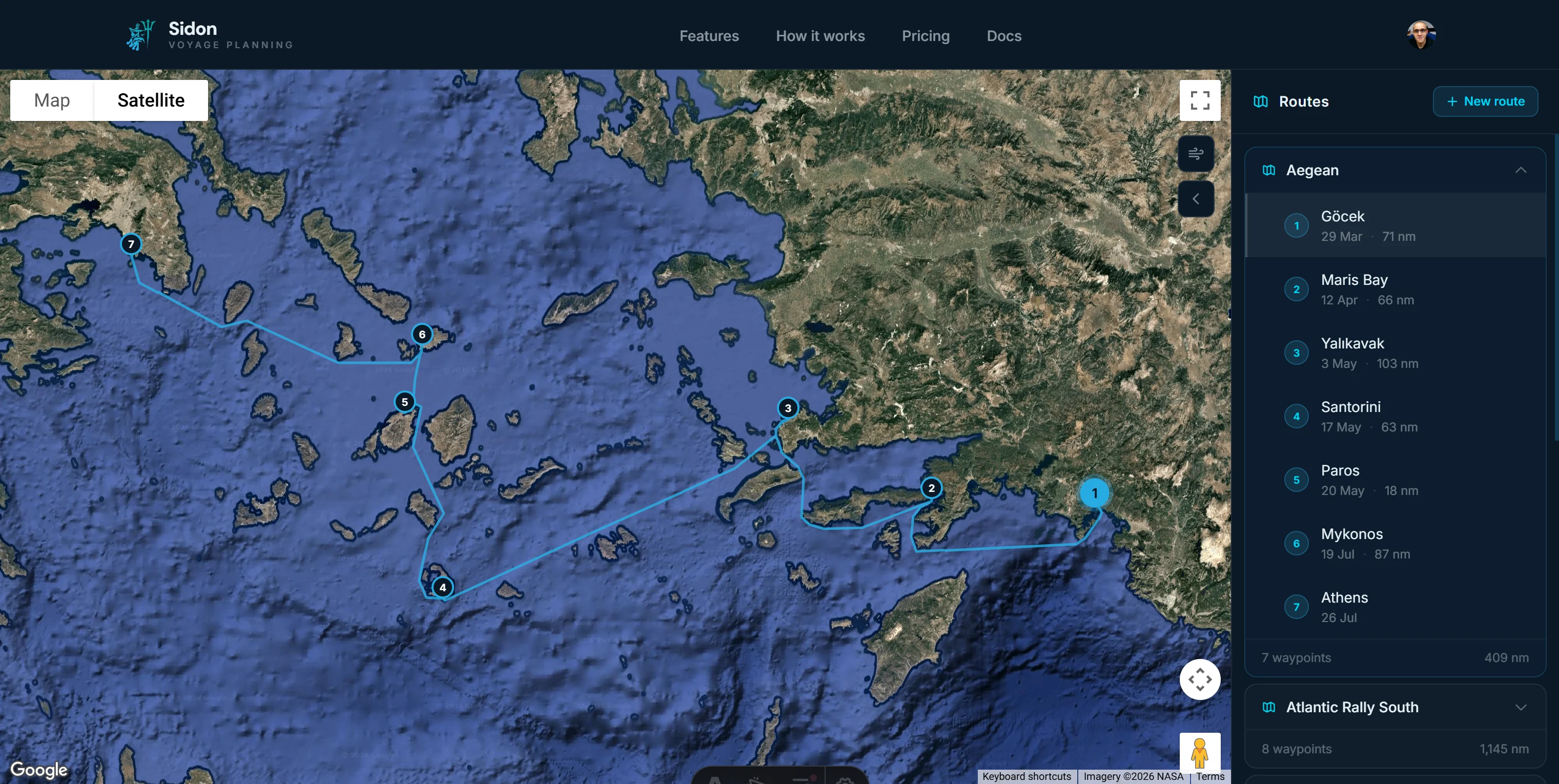Expand the Atlantic Rally South route

click(x=1522, y=707)
